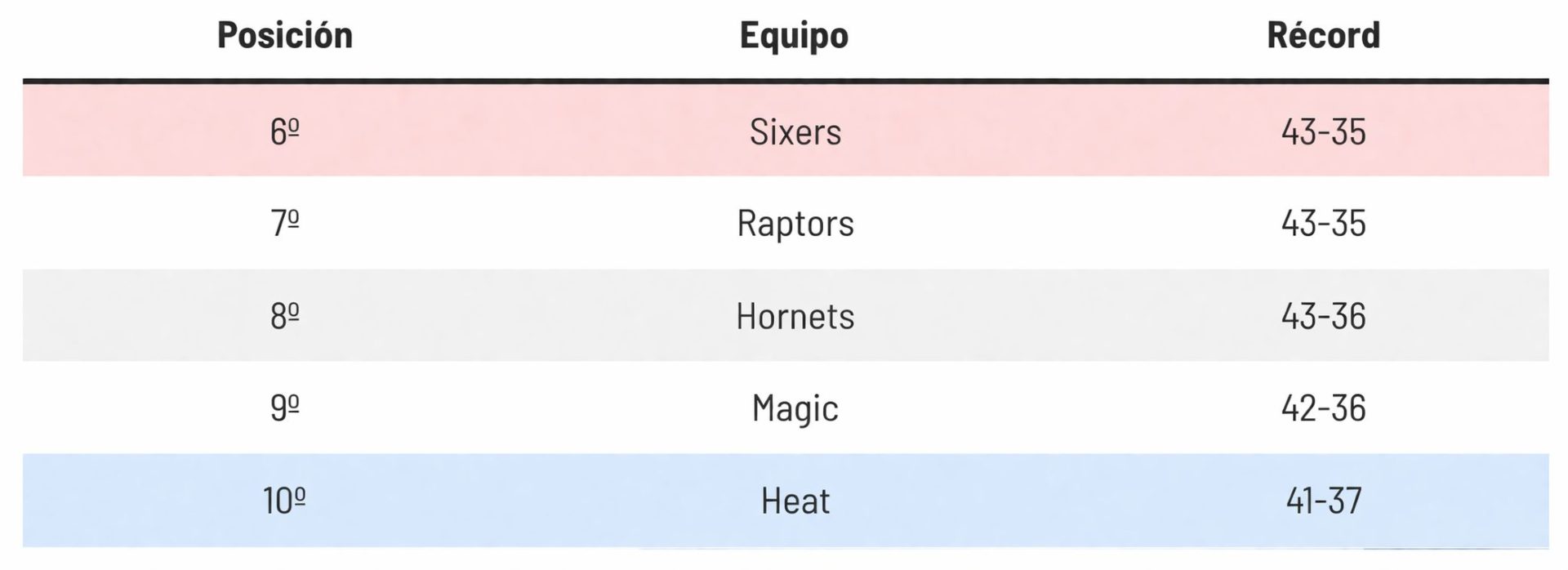Screen dimensions: 1568x570
Task: Click the Equipo column header
Action: pyautogui.click(x=794, y=35)
